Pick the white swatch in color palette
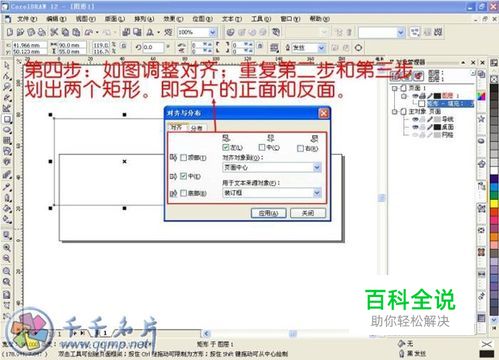 point(494,171)
